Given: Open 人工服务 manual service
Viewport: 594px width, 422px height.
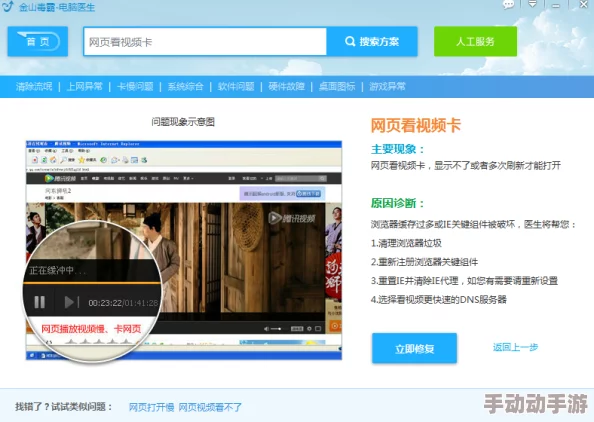Looking at the screenshot, I should (475, 41).
